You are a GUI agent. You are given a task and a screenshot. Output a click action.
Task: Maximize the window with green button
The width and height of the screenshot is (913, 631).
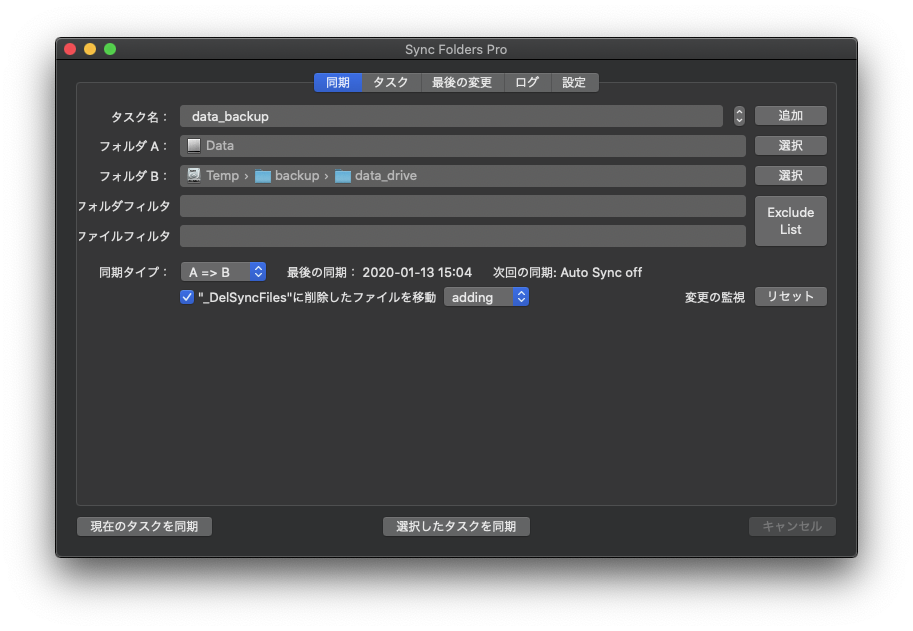click(x=110, y=49)
